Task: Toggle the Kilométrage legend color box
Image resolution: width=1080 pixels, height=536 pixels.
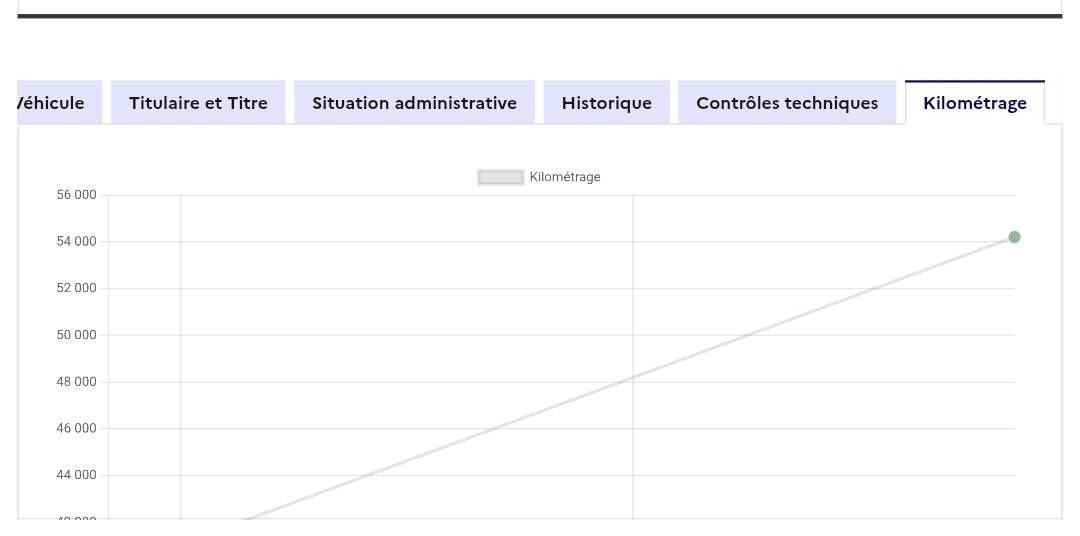Action: 501,177
